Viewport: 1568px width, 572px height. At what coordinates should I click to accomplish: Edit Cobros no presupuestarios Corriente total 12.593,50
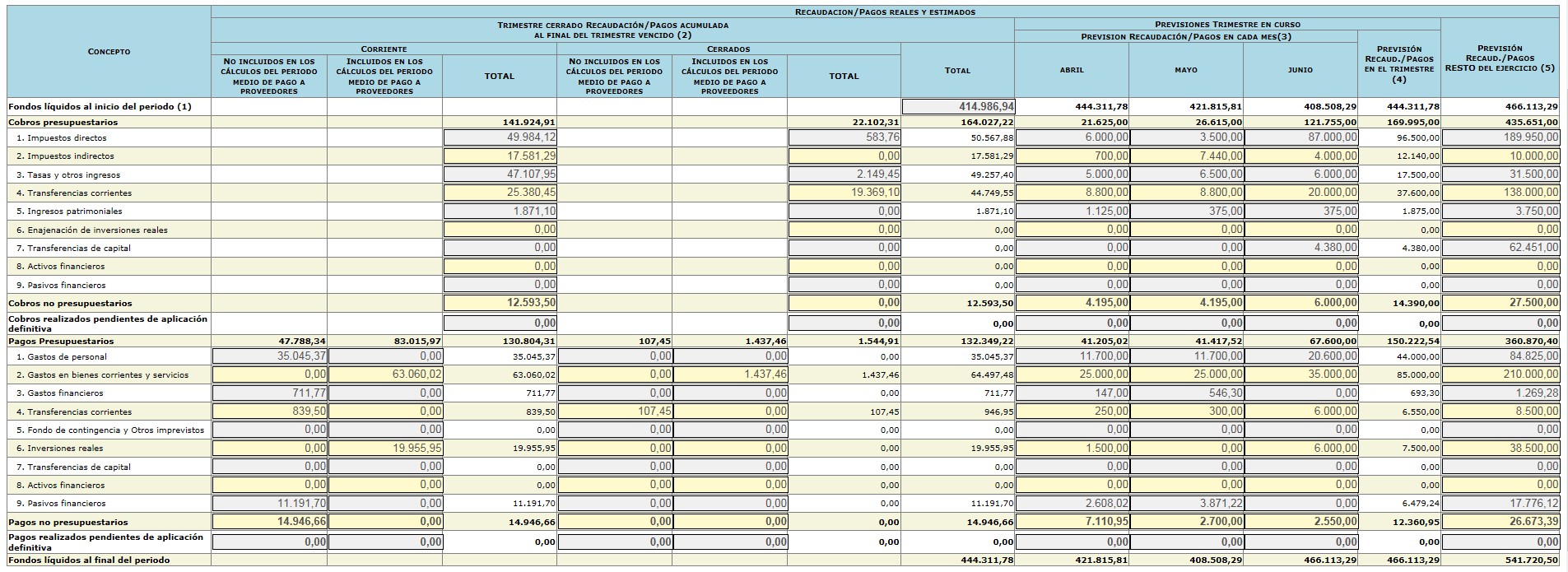500,303
